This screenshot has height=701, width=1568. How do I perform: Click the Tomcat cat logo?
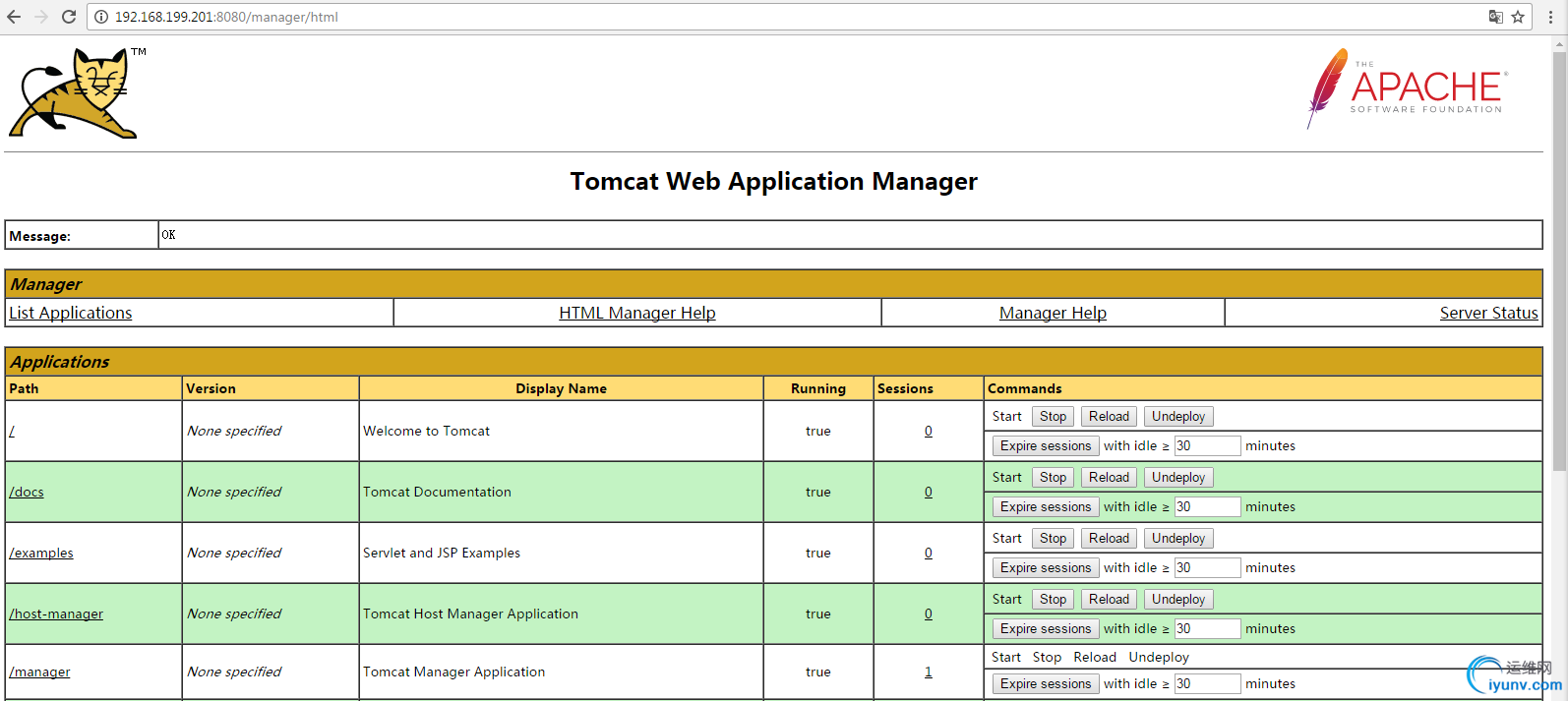pos(77,93)
